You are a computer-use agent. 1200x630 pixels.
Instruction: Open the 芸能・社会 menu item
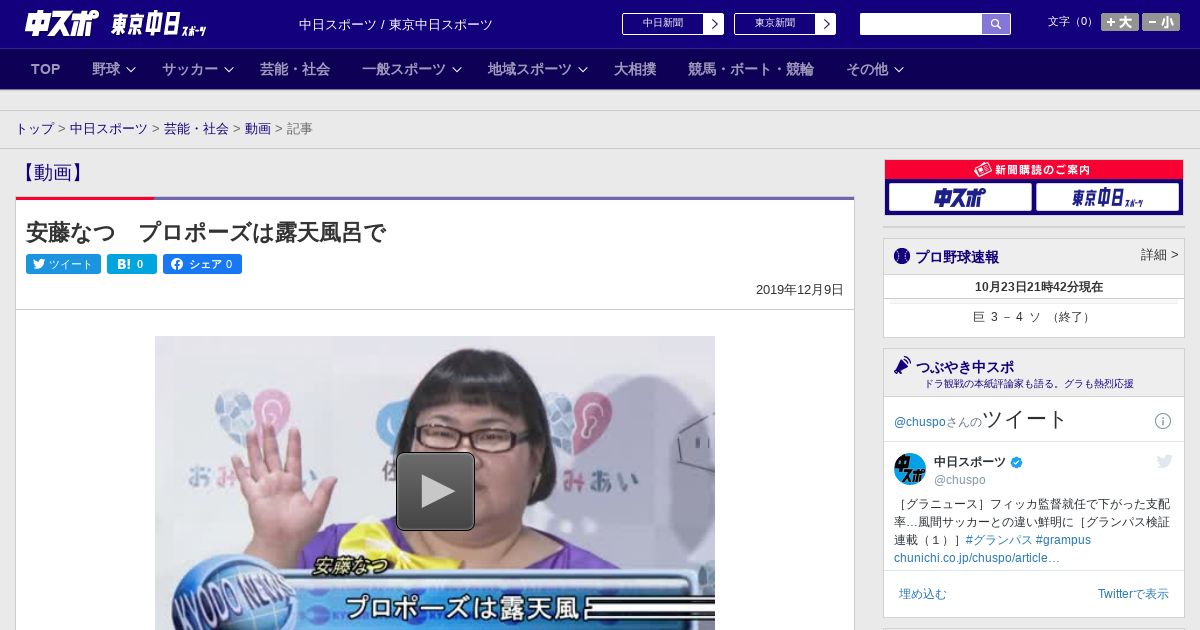[x=295, y=69]
